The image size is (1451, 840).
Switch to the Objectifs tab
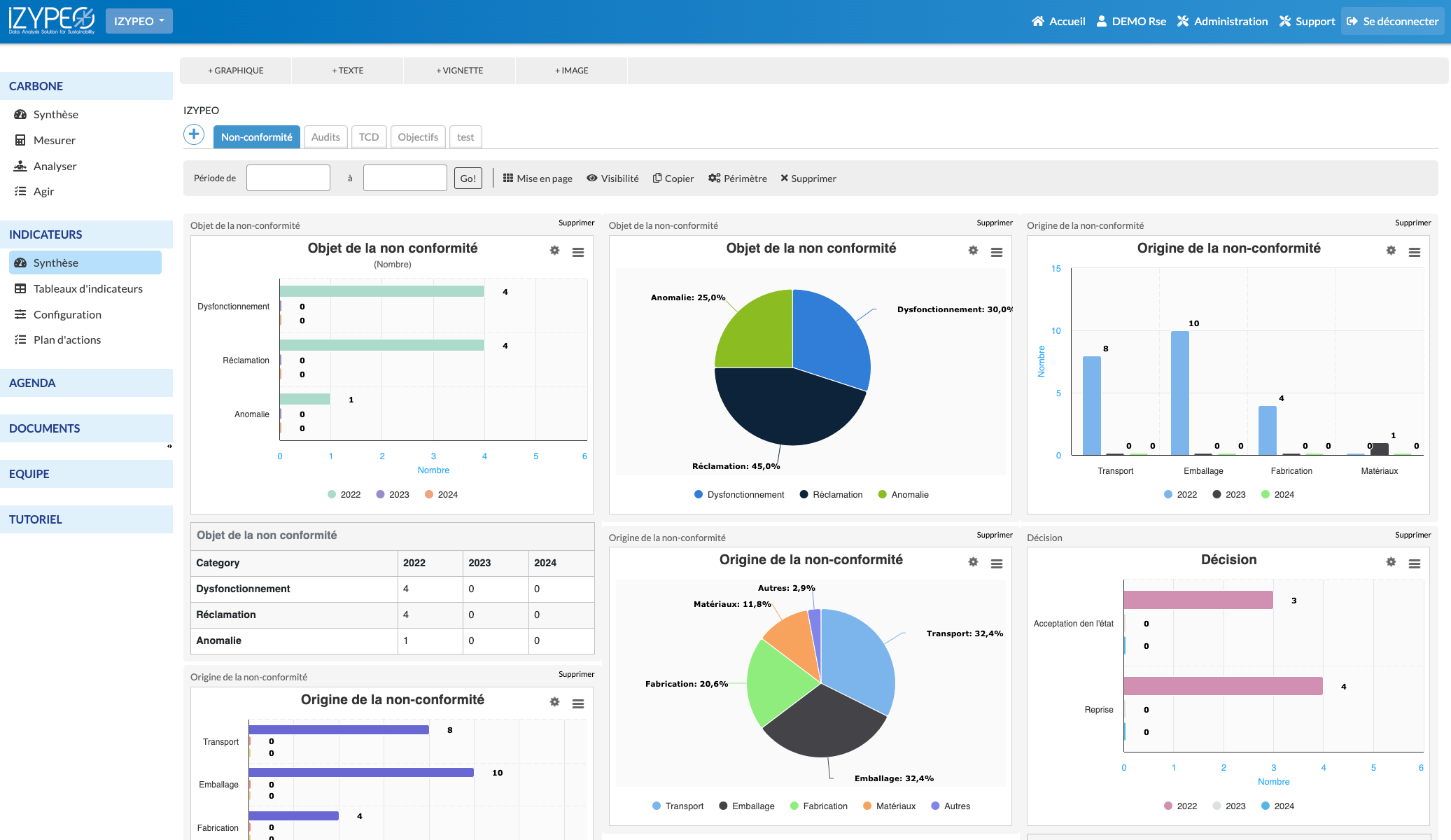pyautogui.click(x=418, y=137)
